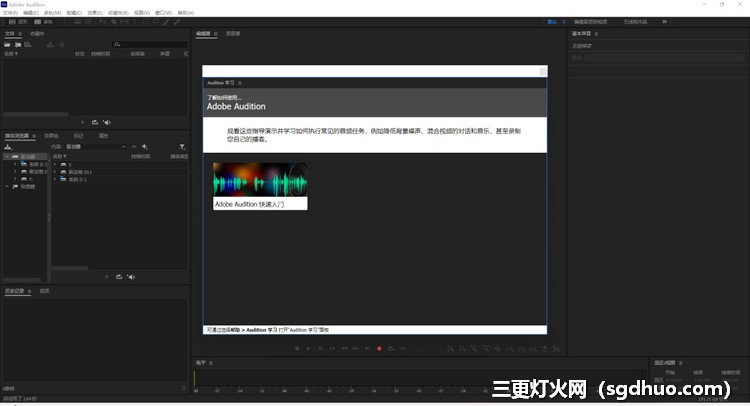Select the Paintbrush Selection tool
This screenshot has height=406, width=750.
click(166, 22)
